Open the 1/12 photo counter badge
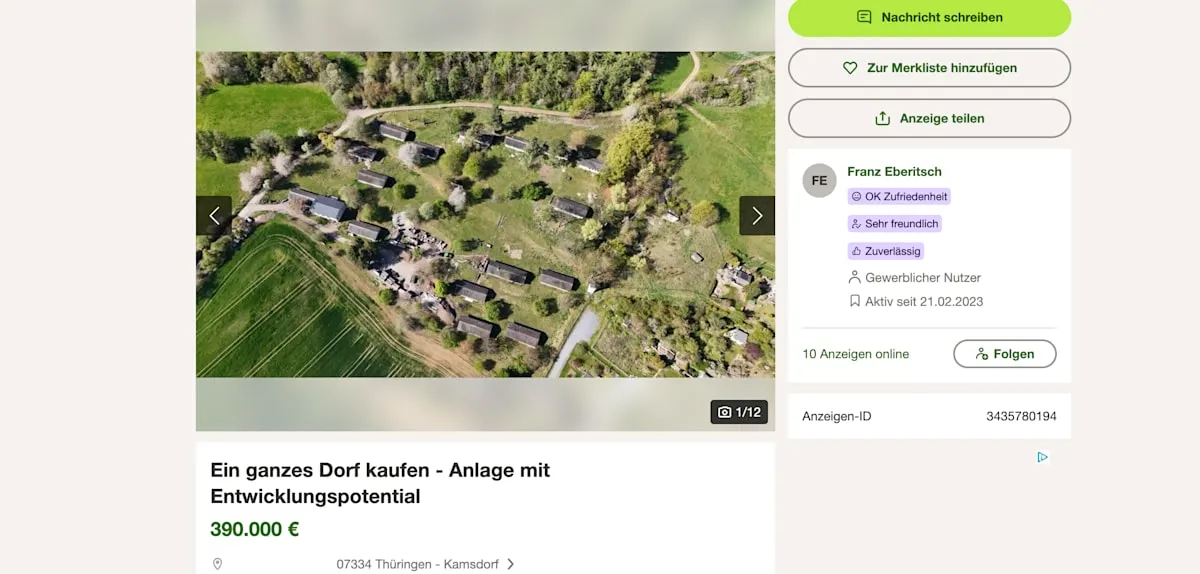The image size is (1200, 574). click(x=739, y=412)
